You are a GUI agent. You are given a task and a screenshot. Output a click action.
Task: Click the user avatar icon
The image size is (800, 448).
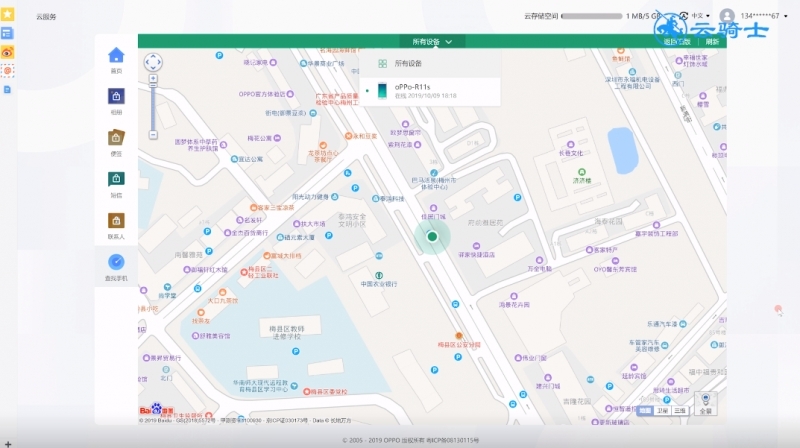tap(727, 16)
